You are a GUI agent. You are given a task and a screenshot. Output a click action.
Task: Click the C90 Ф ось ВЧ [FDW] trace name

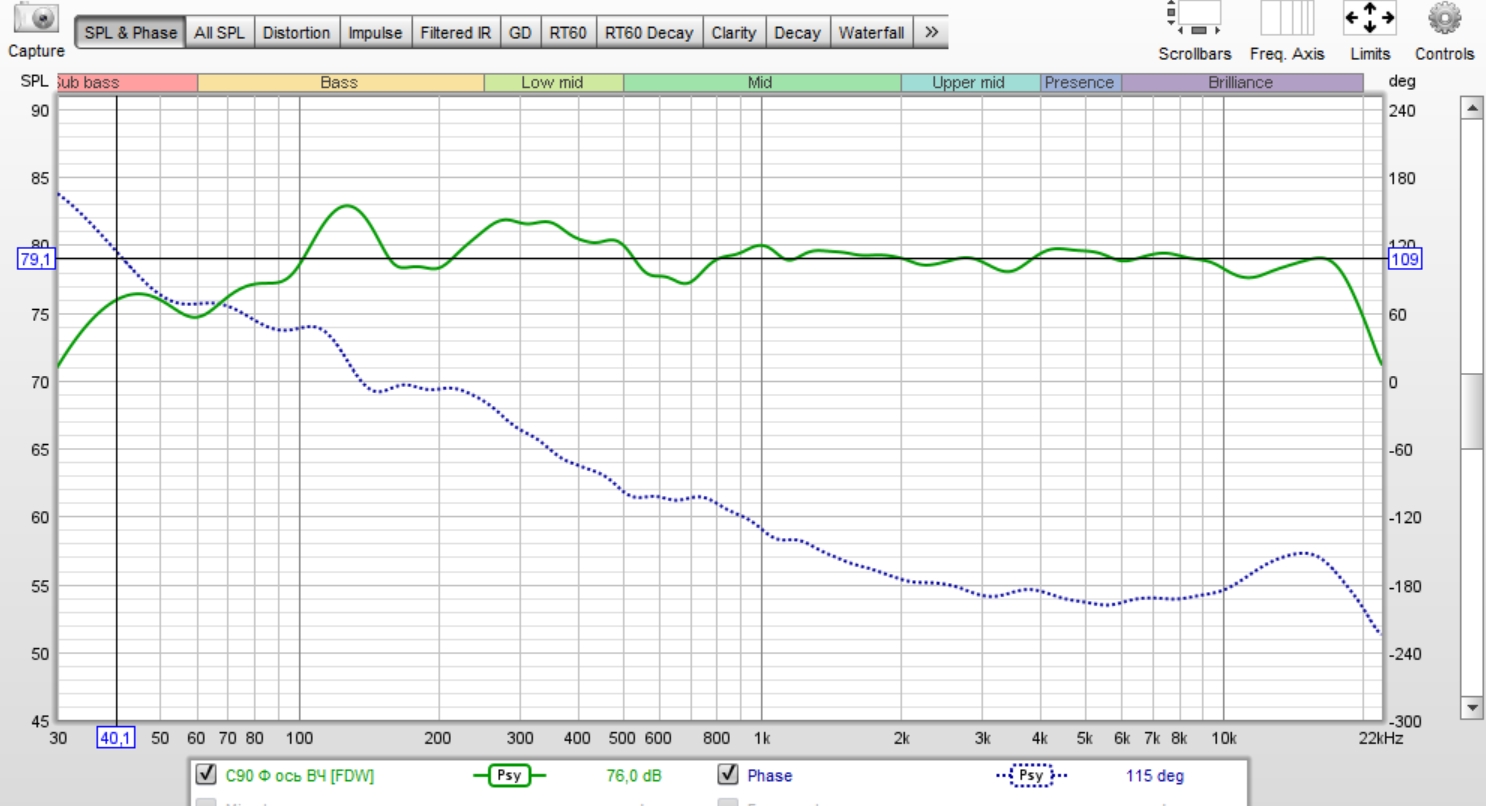coord(299,776)
